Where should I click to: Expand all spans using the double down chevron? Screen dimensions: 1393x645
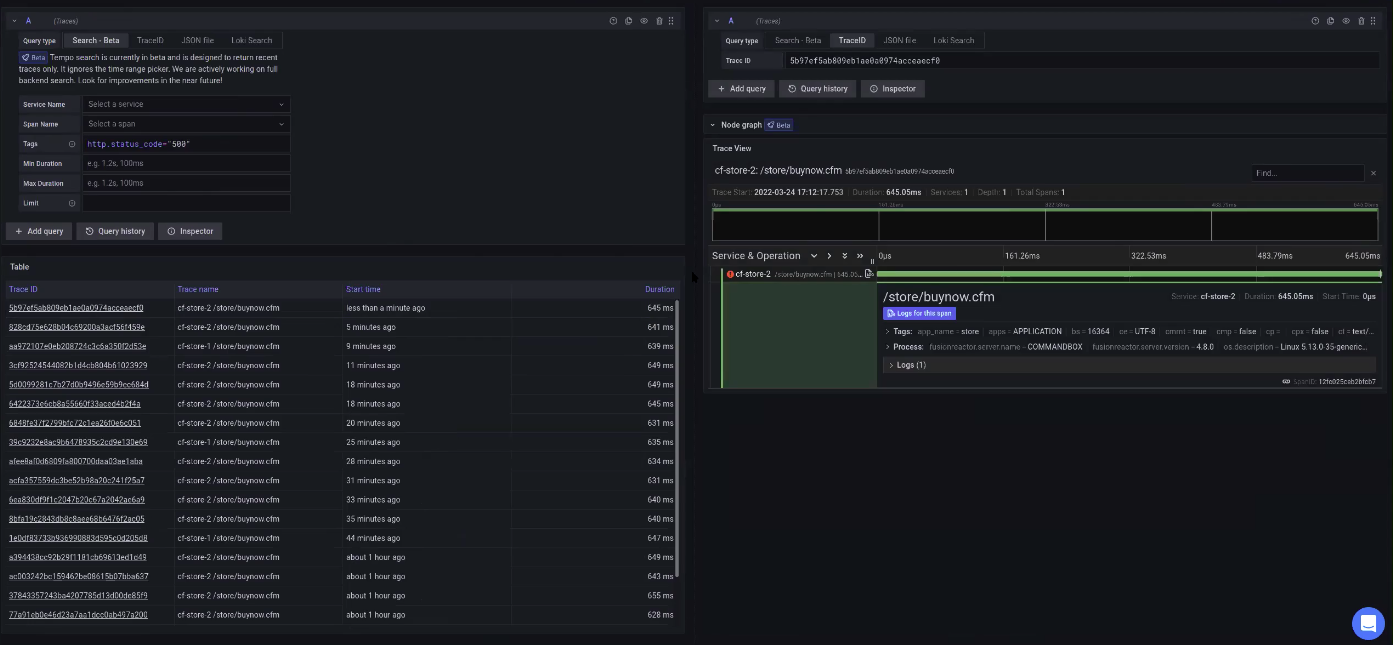pyautogui.click(x=845, y=256)
